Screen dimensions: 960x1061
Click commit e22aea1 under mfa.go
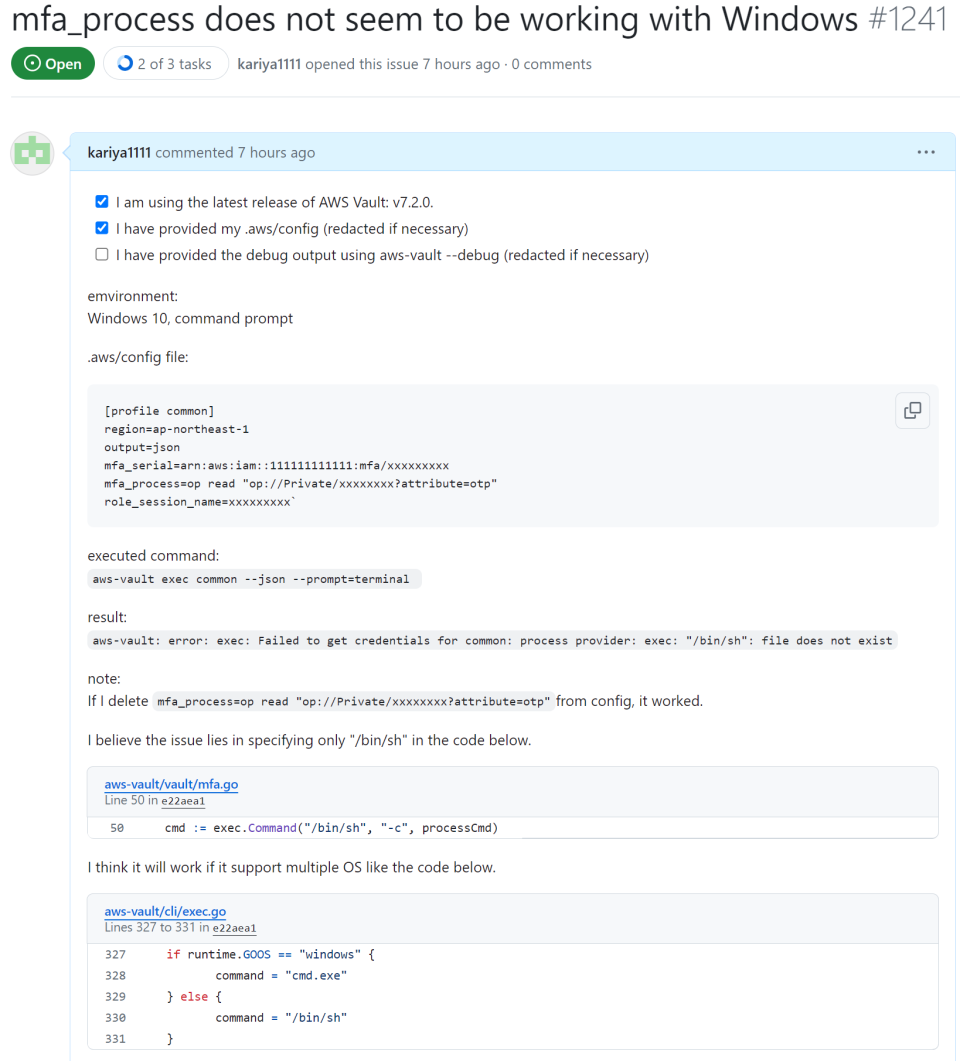tap(182, 801)
